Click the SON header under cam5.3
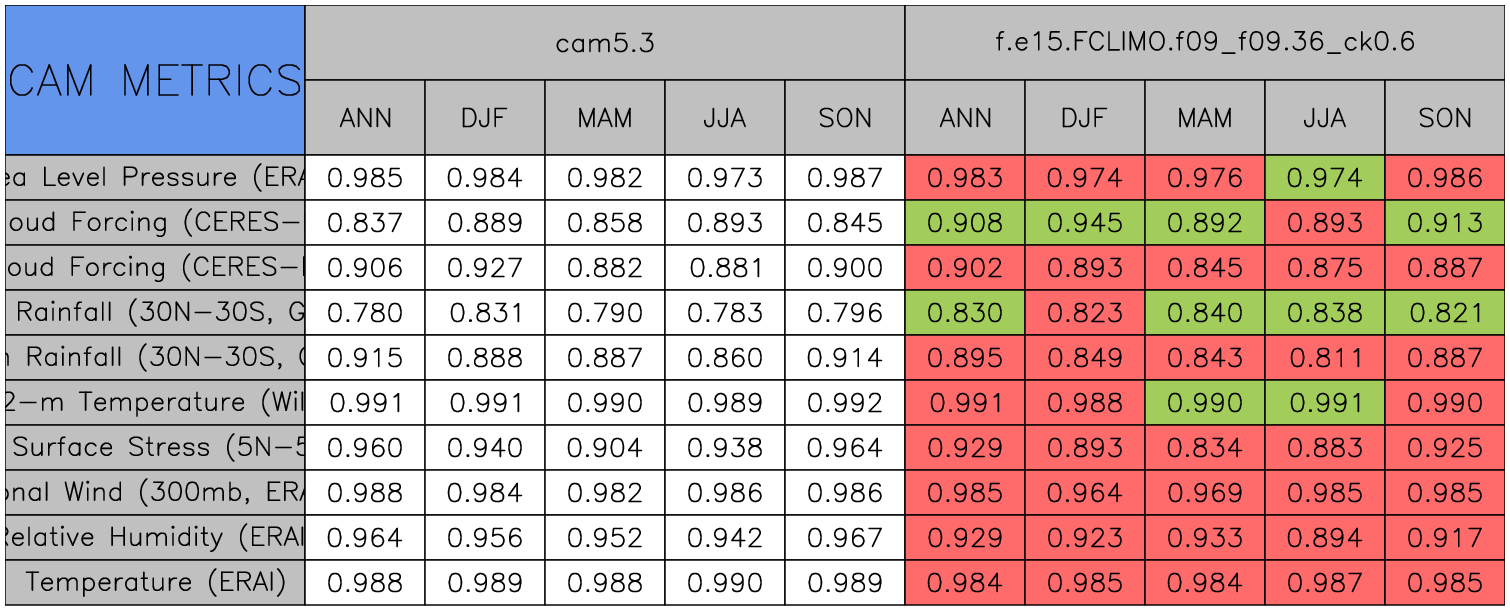 pyautogui.click(x=845, y=118)
